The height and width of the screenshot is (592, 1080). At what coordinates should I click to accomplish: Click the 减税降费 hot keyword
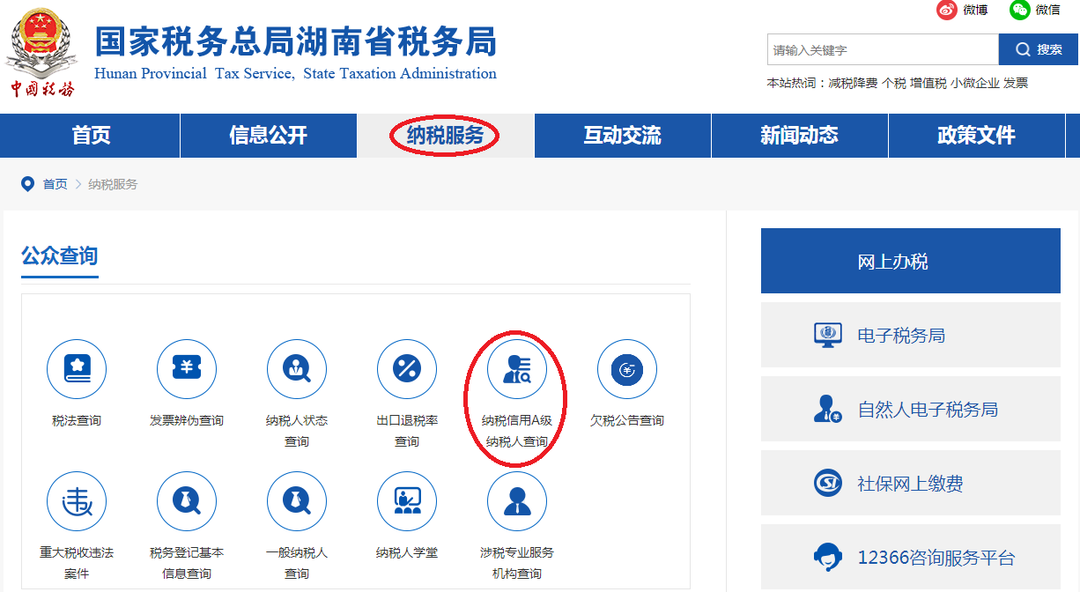(853, 83)
